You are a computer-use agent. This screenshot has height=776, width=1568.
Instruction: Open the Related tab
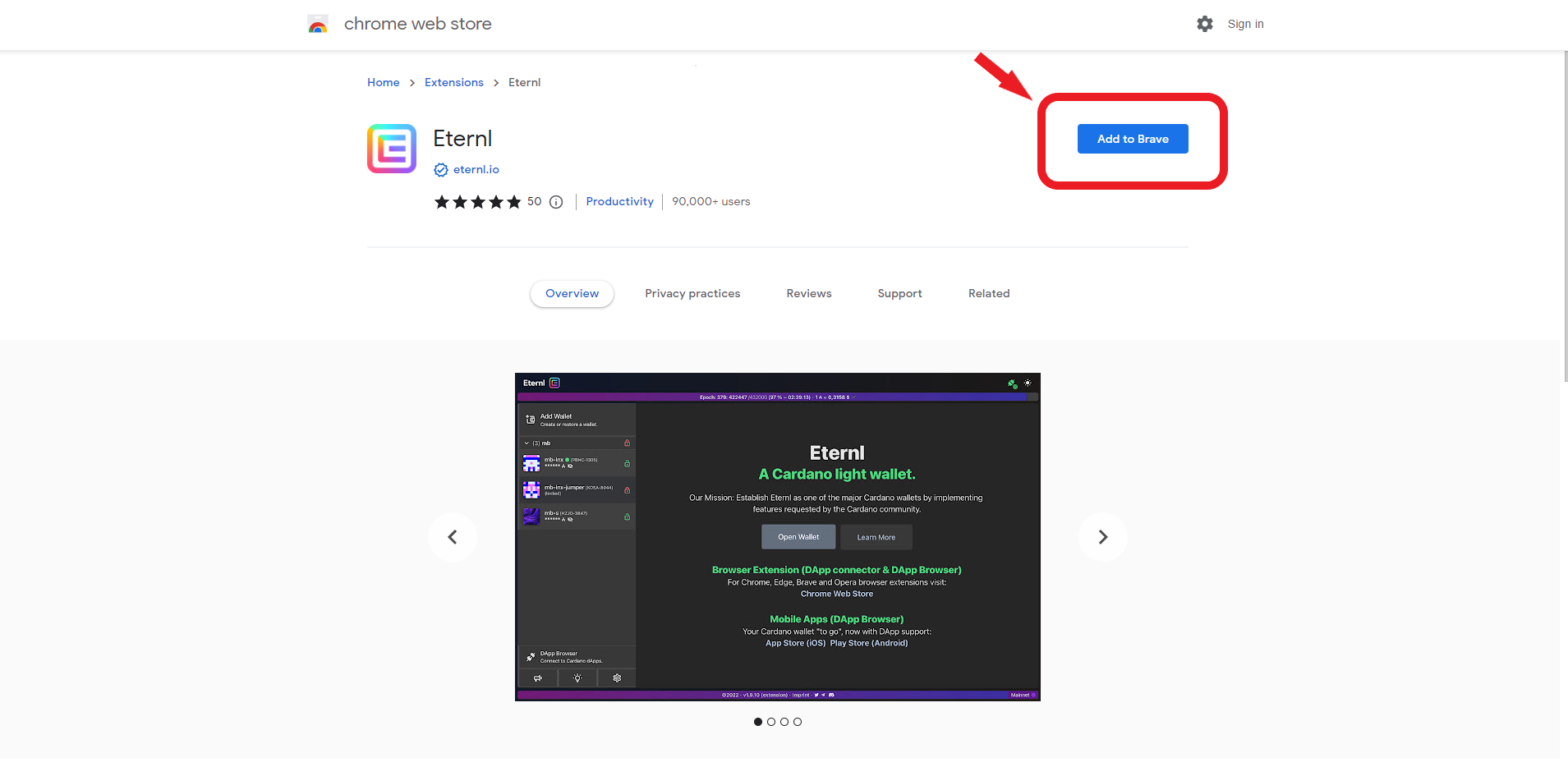tap(989, 293)
